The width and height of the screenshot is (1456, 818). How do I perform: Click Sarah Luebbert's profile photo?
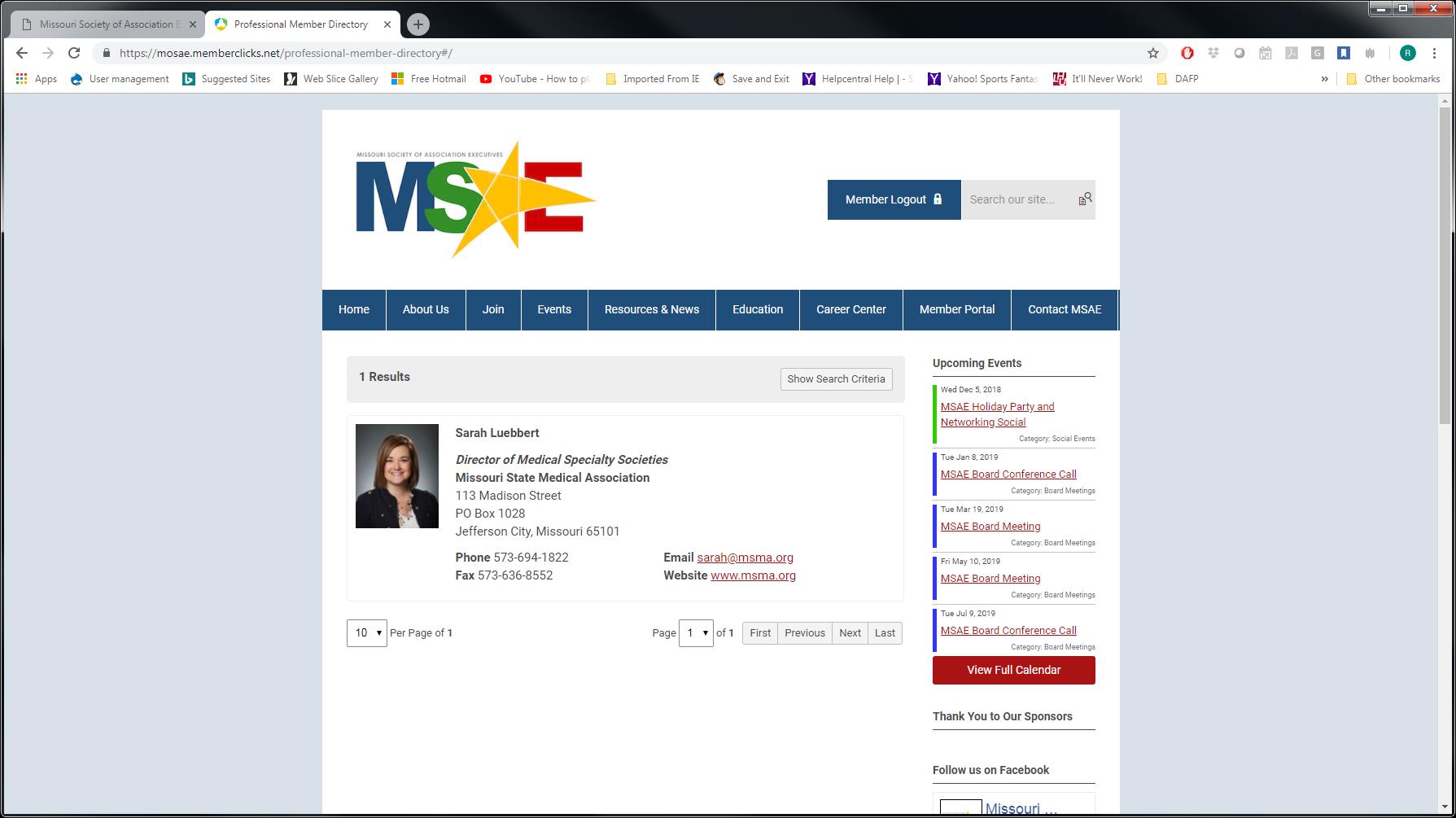397,476
